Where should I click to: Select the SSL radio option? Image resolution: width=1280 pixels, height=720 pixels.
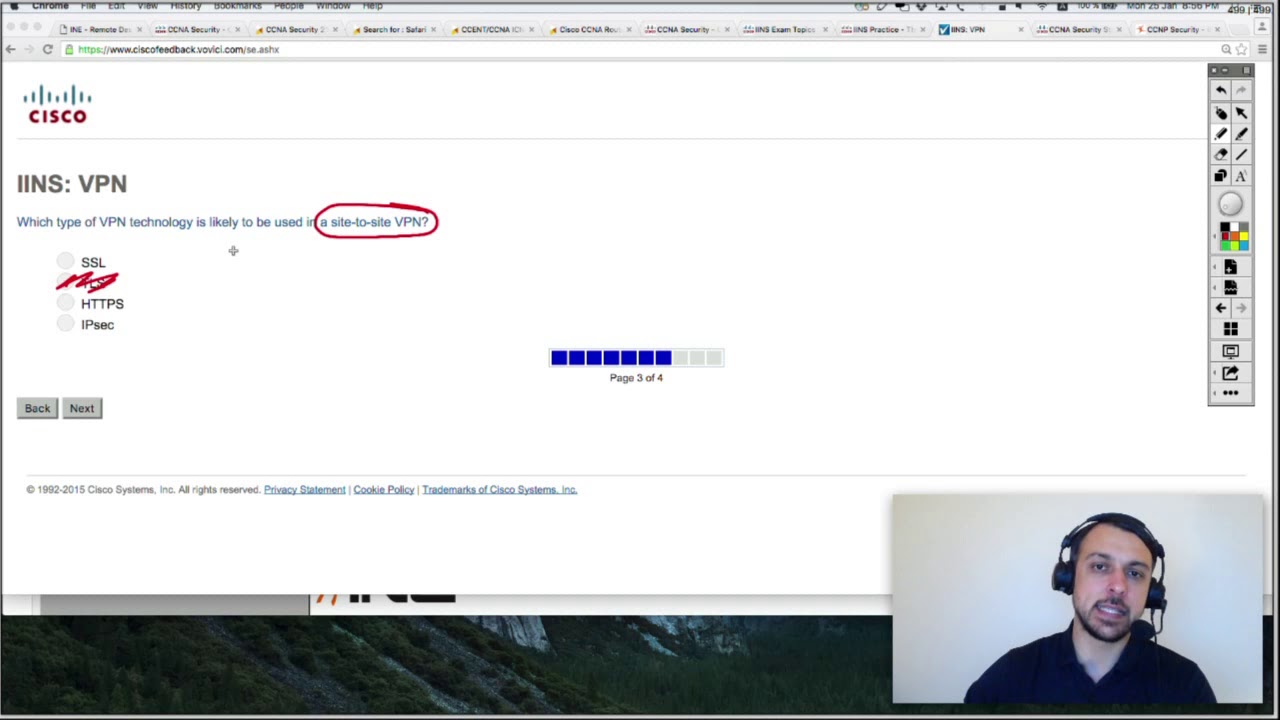pos(66,262)
